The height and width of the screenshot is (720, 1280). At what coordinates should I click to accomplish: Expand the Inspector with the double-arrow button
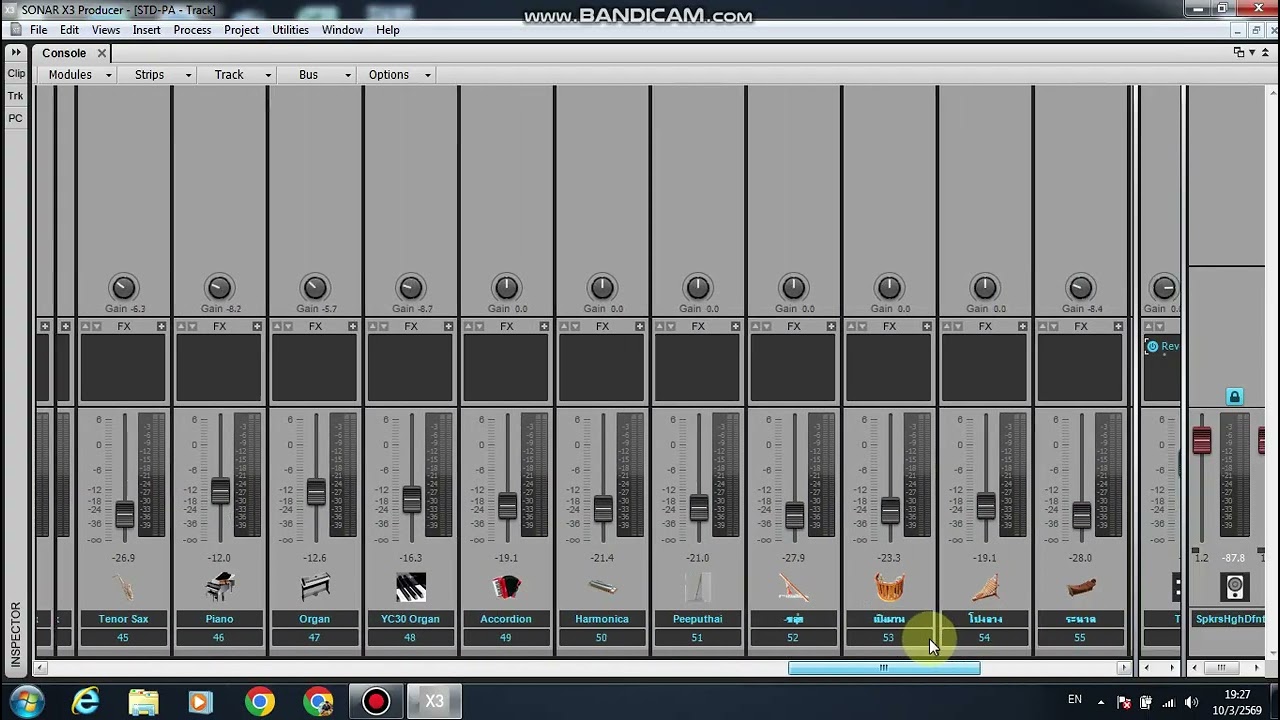[16, 52]
